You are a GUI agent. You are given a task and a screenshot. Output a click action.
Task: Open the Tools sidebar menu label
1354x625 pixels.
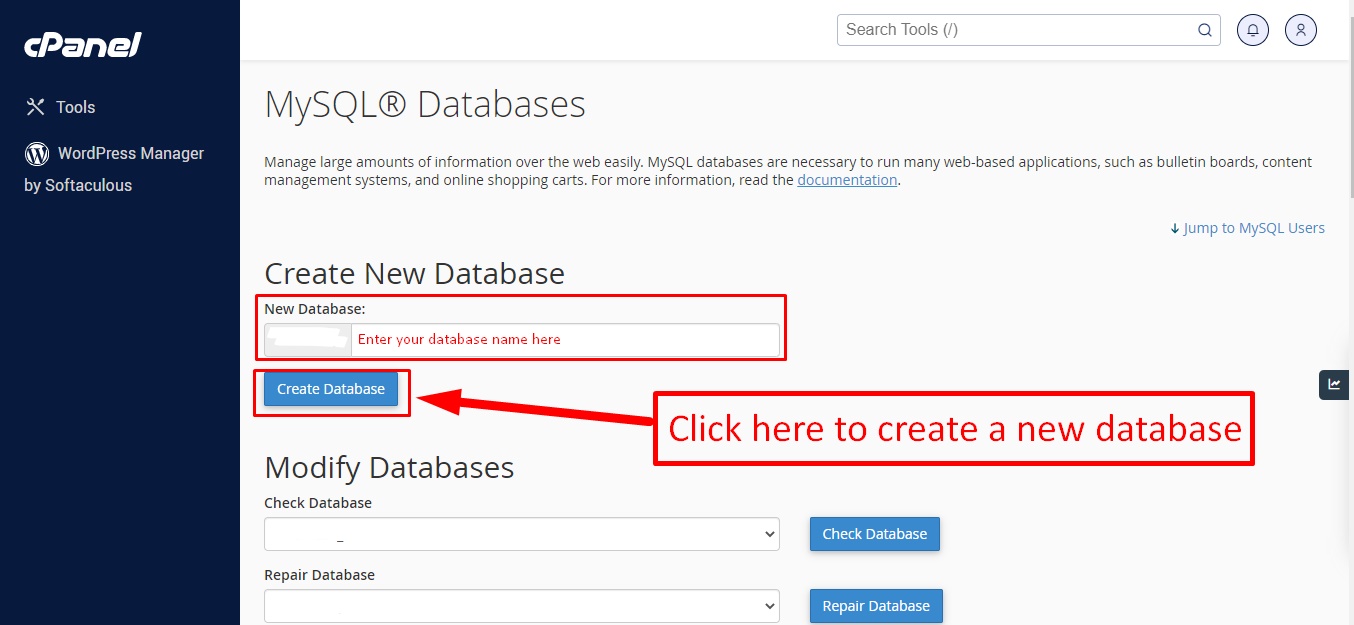point(76,107)
